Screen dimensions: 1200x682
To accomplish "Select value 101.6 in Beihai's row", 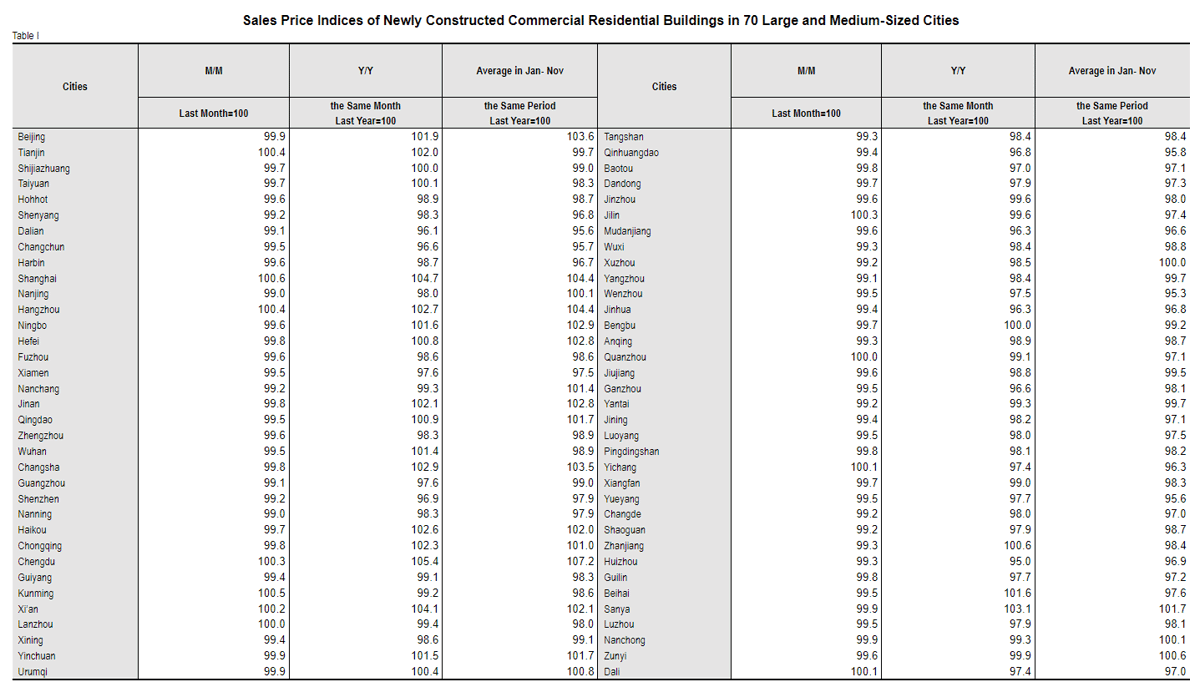I will (1018, 593).
